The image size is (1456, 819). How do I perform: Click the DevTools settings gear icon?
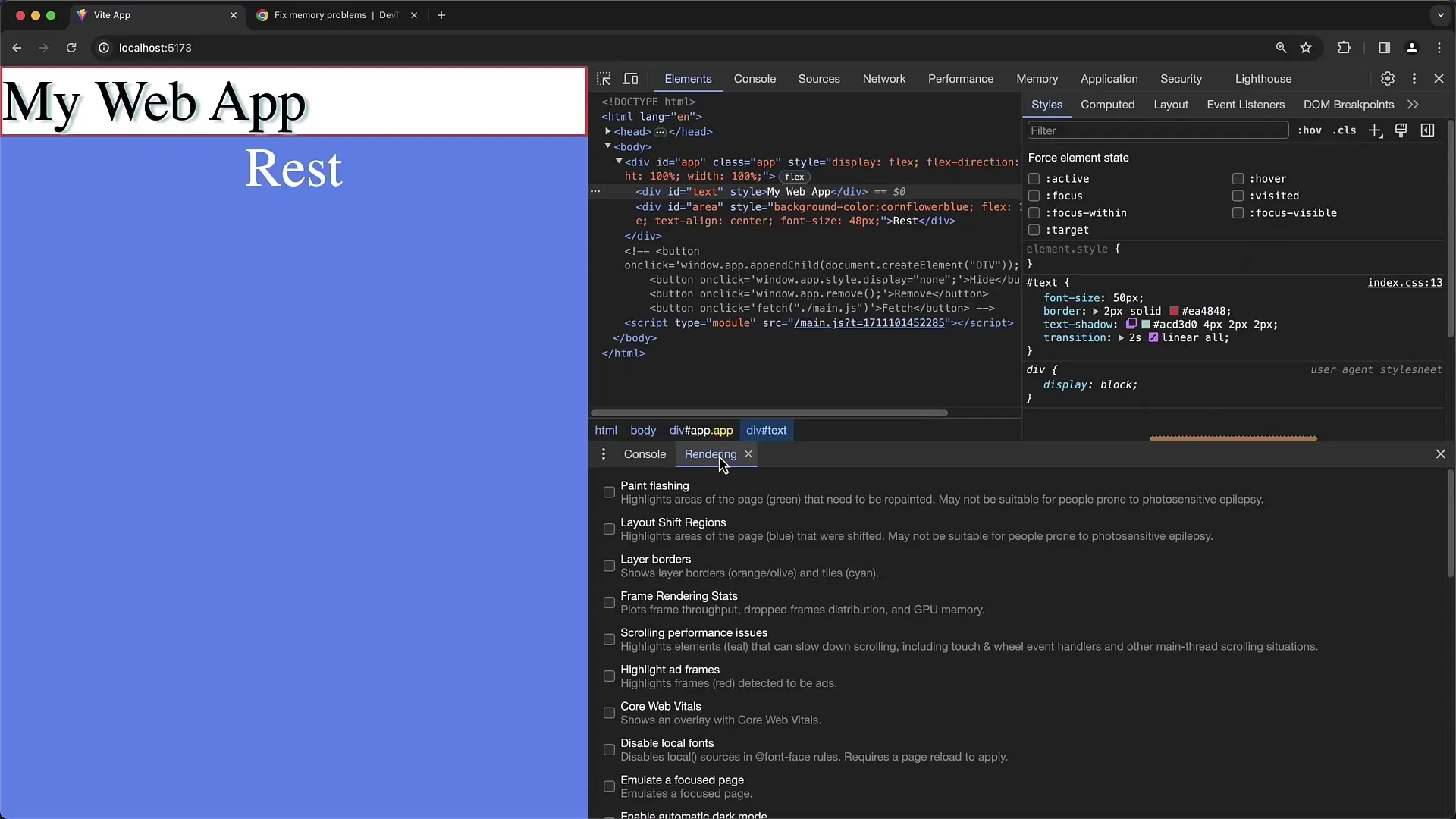pyautogui.click(x=1388, y=78)
